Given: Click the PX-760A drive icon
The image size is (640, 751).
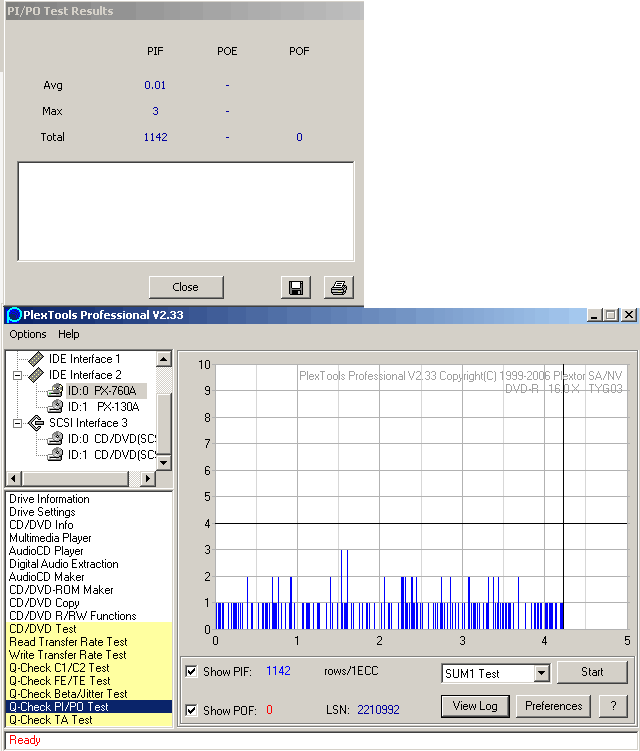Looking at the screenshot, I should [x=56, y=391].
